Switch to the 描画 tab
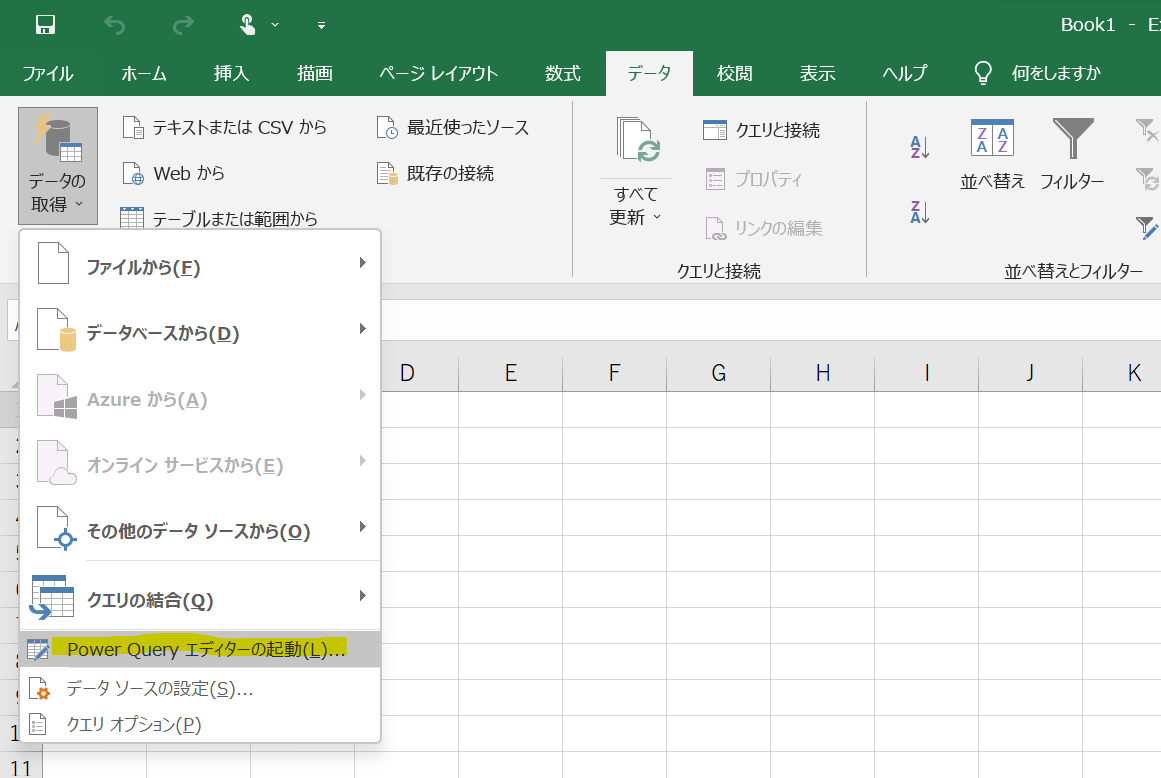Image resolution: width=1161 pixels, height=778 pixels. (315, 73)
